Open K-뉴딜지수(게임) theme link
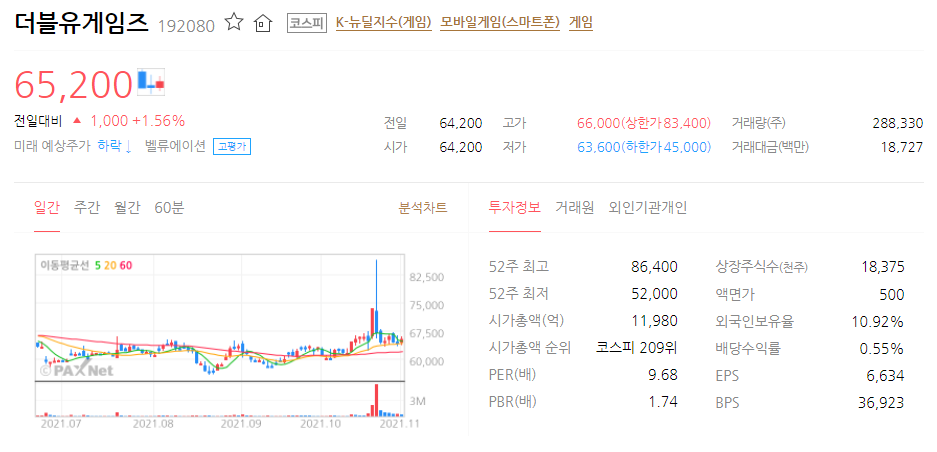This screenshot has height=452, width=937. [x=384, y=23]
